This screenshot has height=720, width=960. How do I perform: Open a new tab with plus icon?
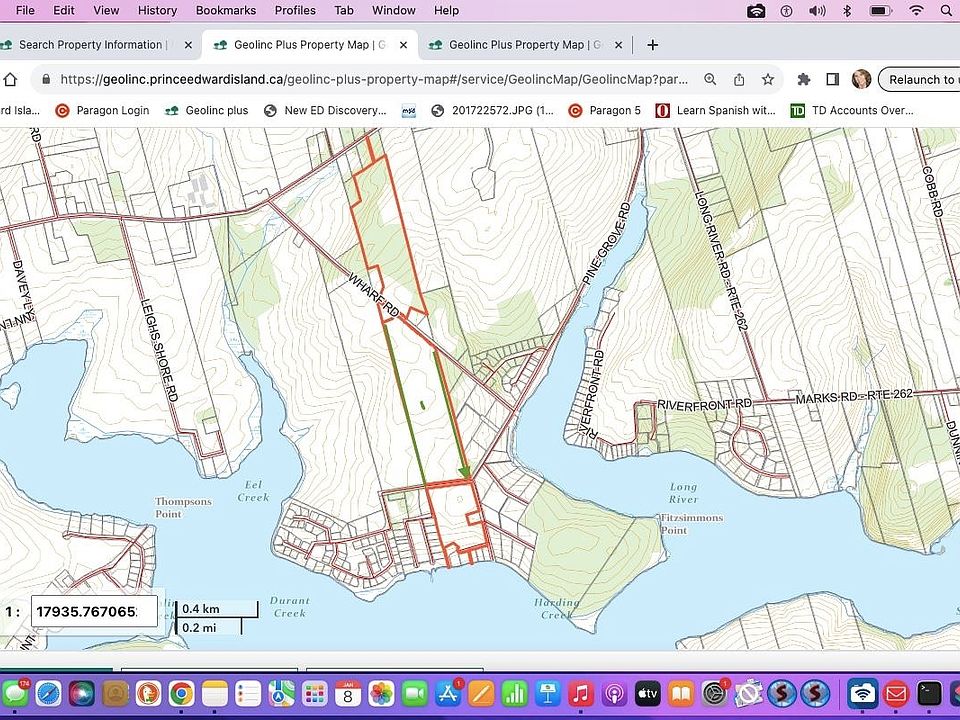point(653,45)
